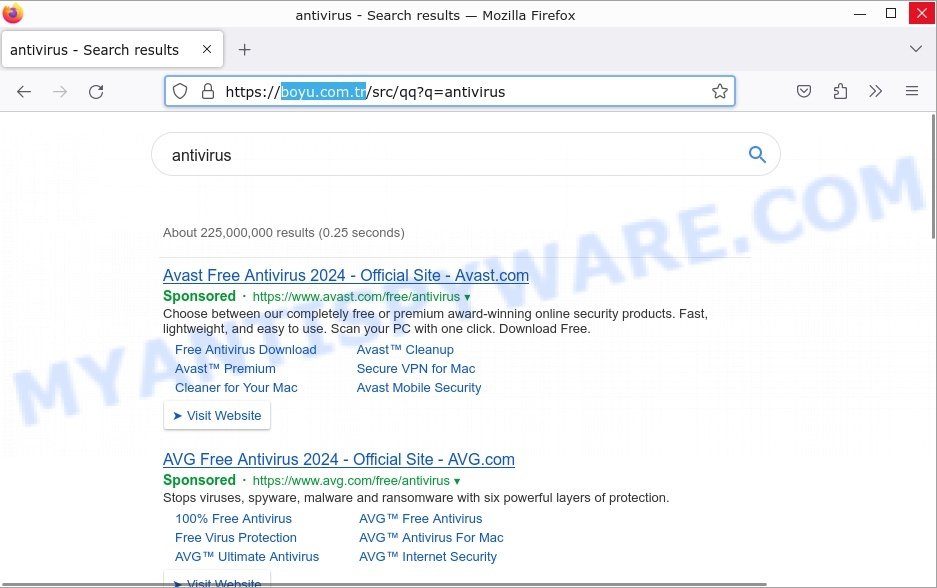Go back using the back arrow
The width and height of the screenshot is (937, 588).
[24, 91]
